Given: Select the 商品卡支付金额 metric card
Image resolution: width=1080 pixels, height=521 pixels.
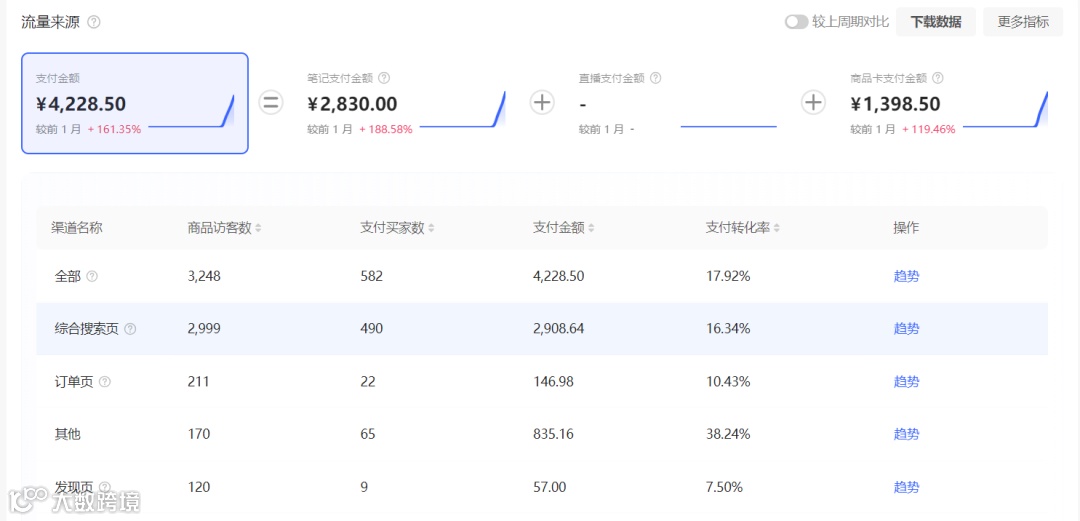Looking at the screenshot, I should click(948, 103).
